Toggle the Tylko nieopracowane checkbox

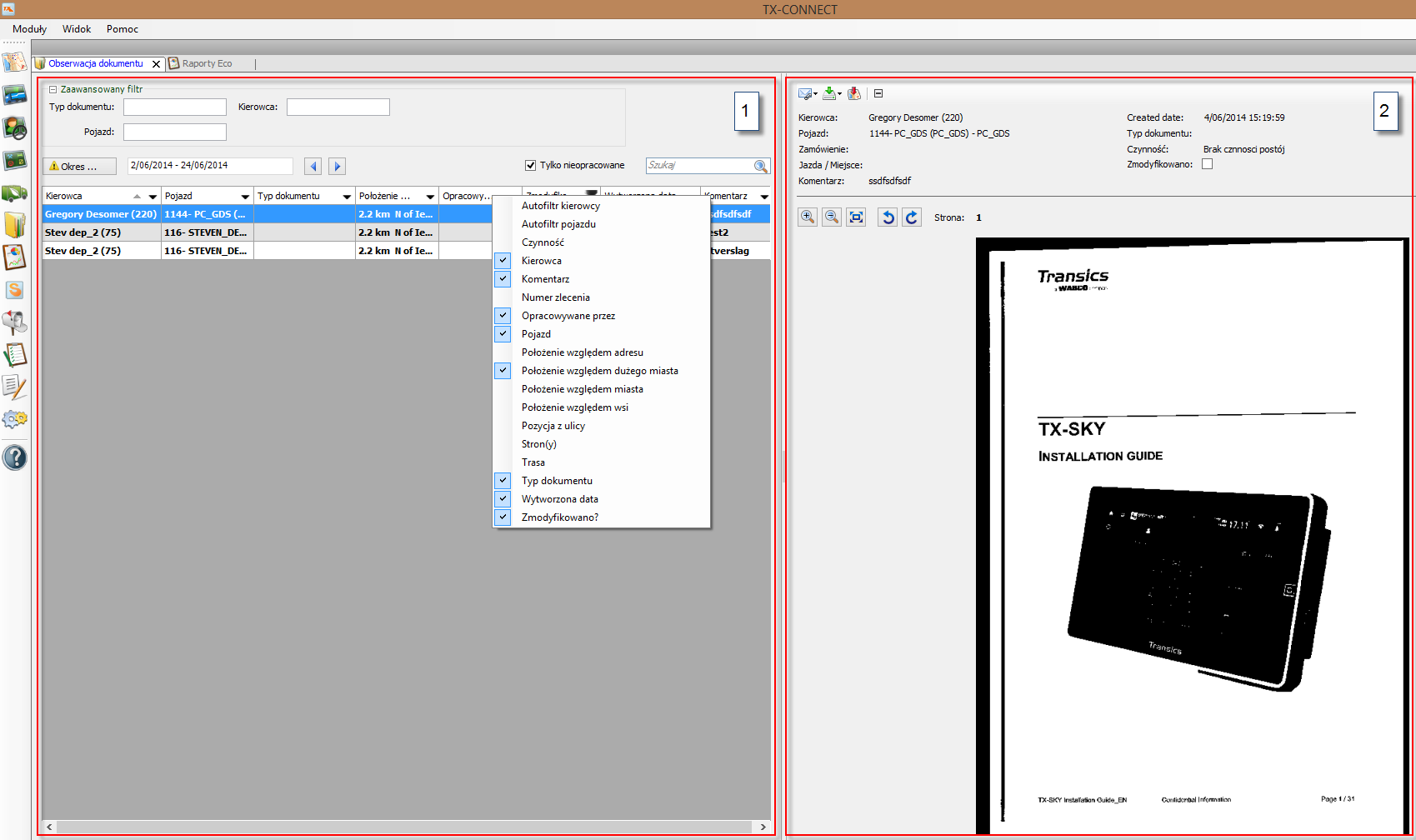click(x=530, y=165)
